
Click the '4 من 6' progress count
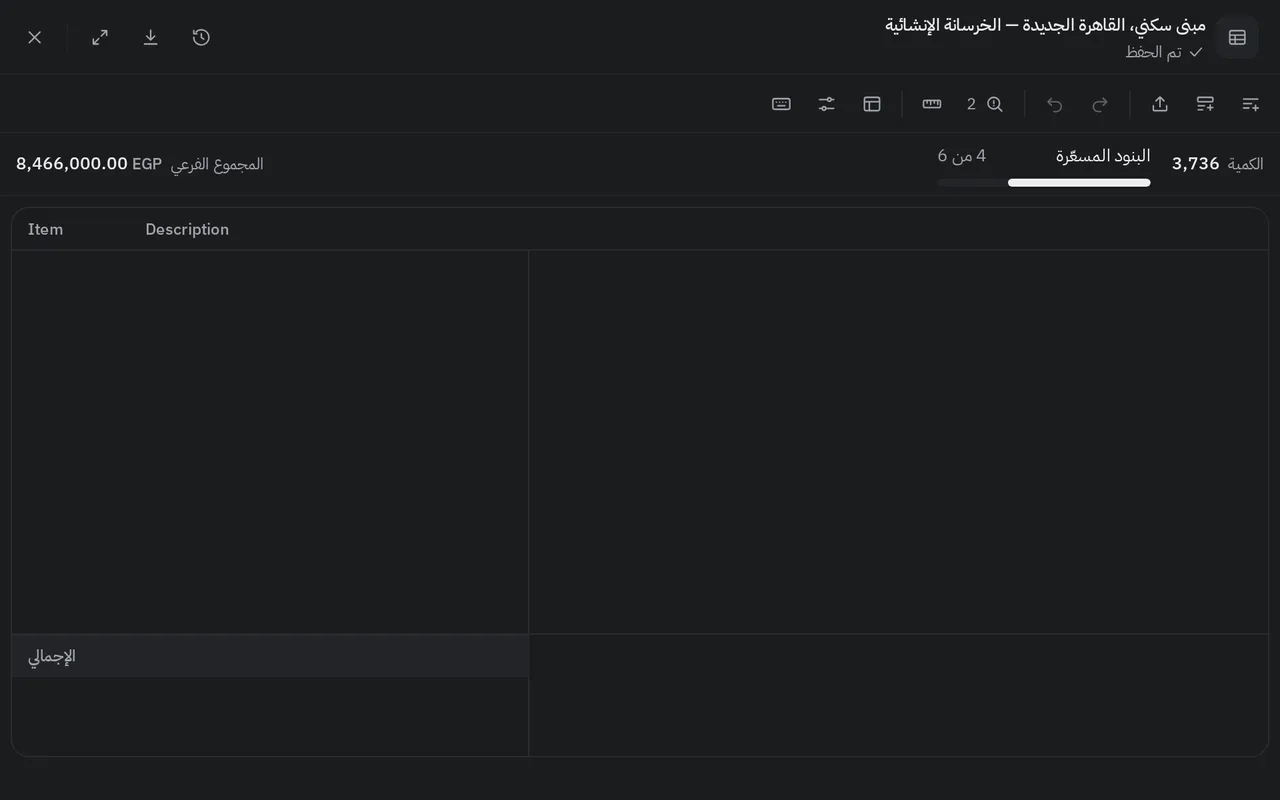pyautogui.click(x=962, y=156)
